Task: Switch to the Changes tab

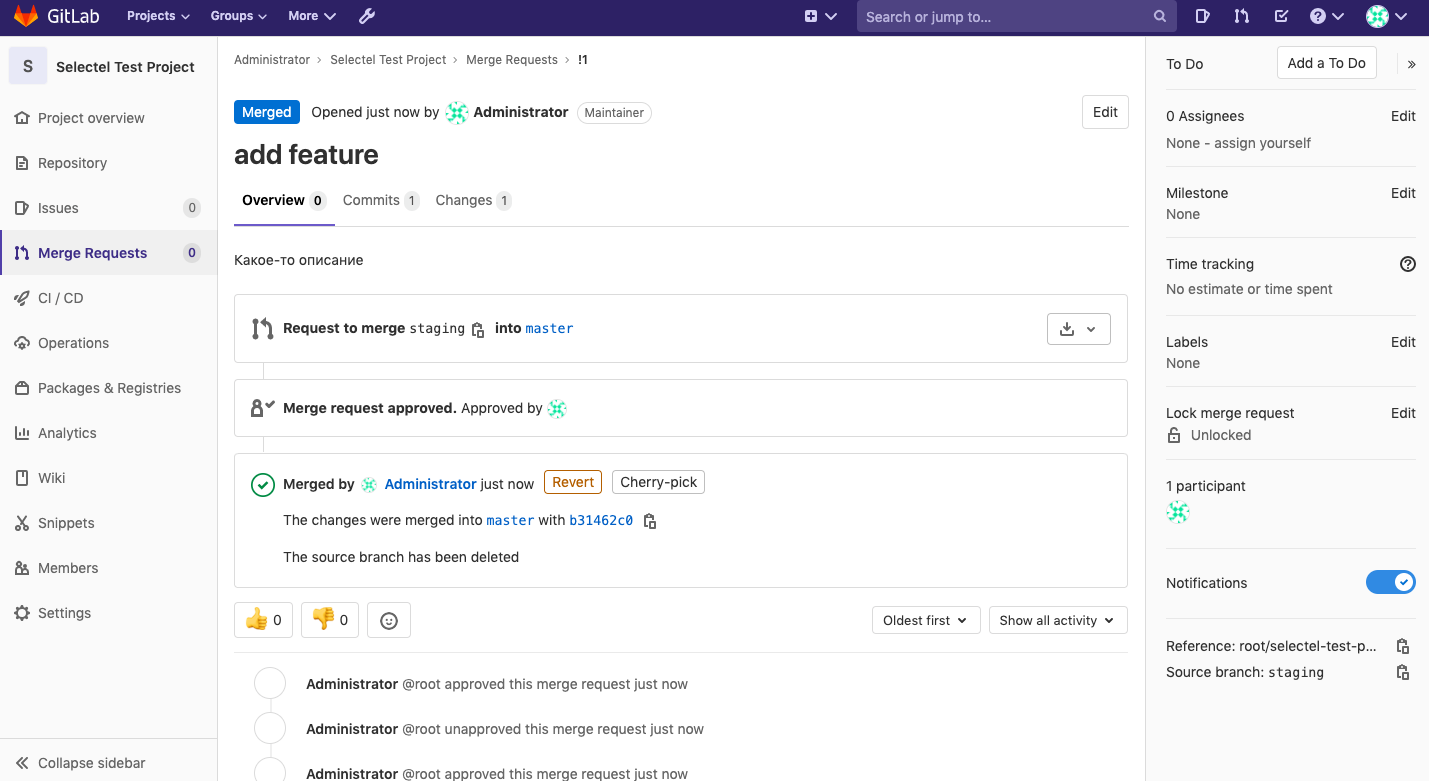Action: (x=473, y=200)
